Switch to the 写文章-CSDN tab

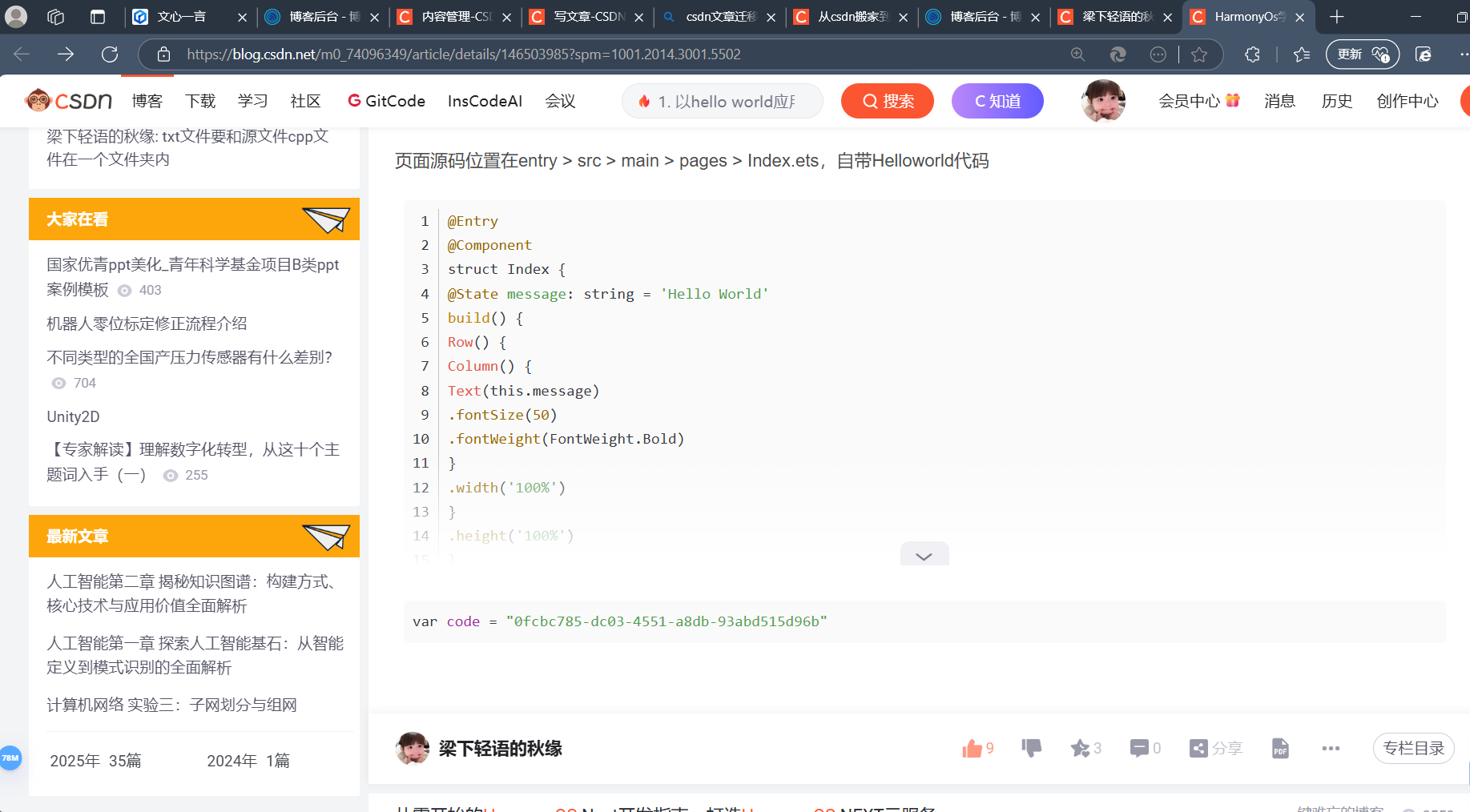click(x=588, y=16)
